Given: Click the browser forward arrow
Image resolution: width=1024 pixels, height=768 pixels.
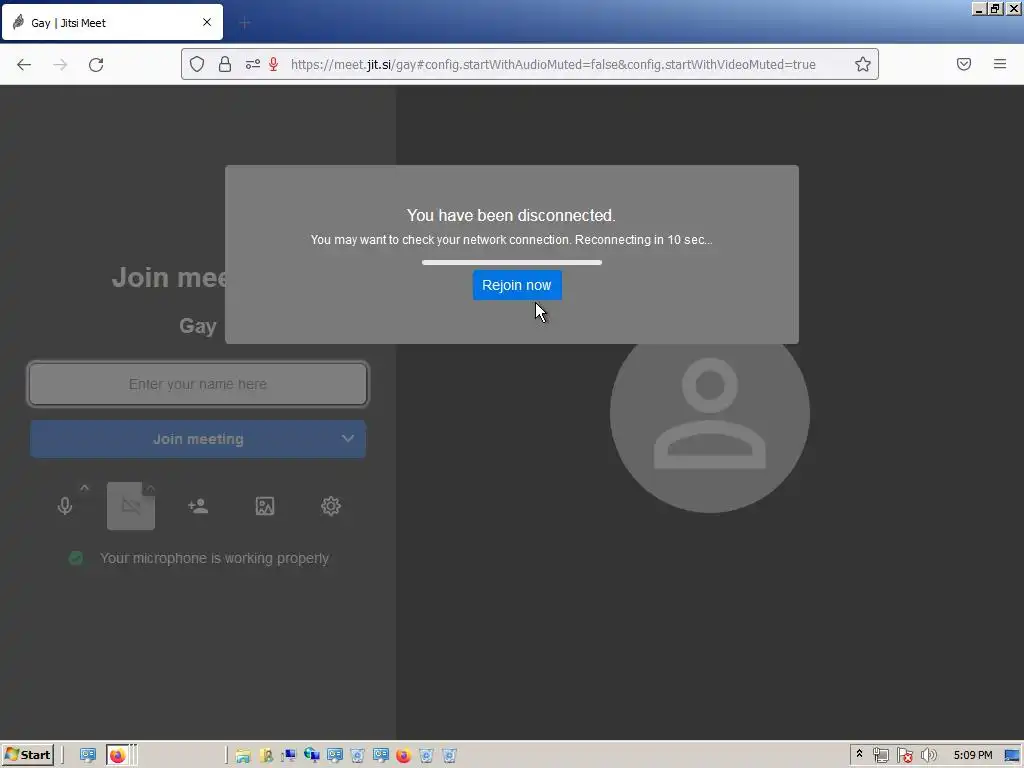Looking at the screenshot, I should 60,64.
